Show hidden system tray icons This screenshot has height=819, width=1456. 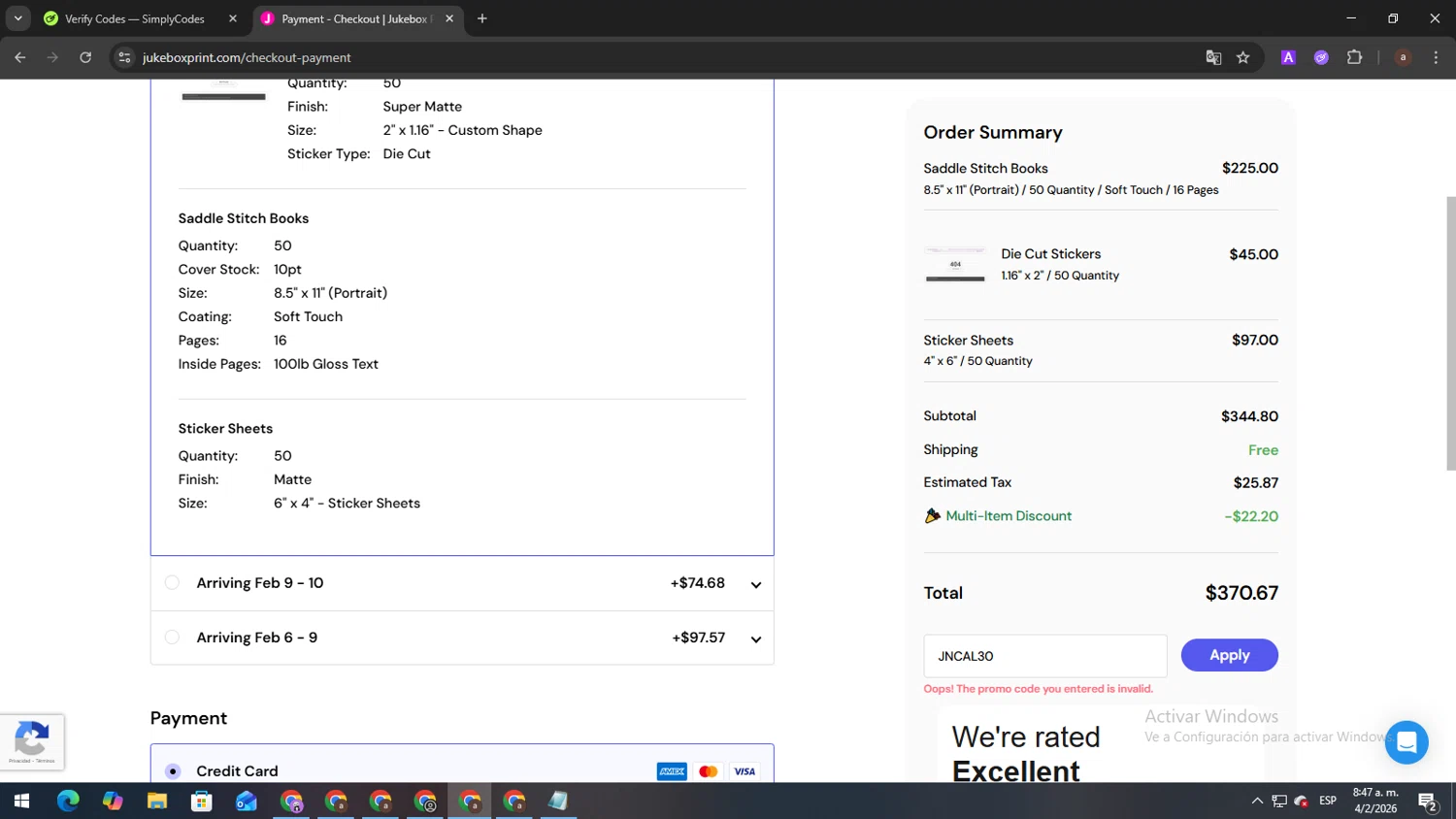1257,802
